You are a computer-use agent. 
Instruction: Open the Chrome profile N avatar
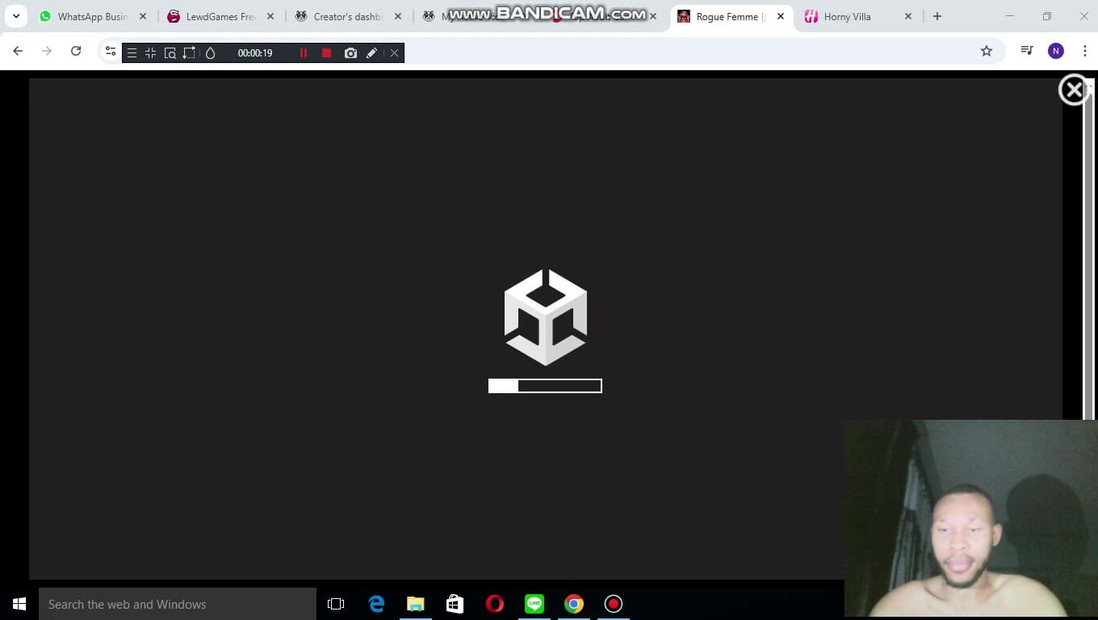(x=1055, y=50)
